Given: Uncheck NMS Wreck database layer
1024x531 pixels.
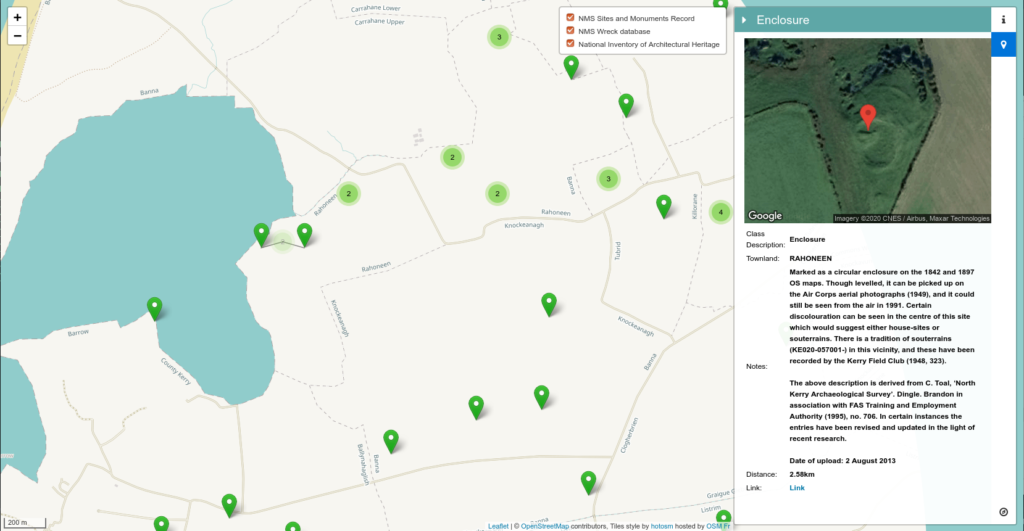Looking at the screenshot, I should (570, 31).
